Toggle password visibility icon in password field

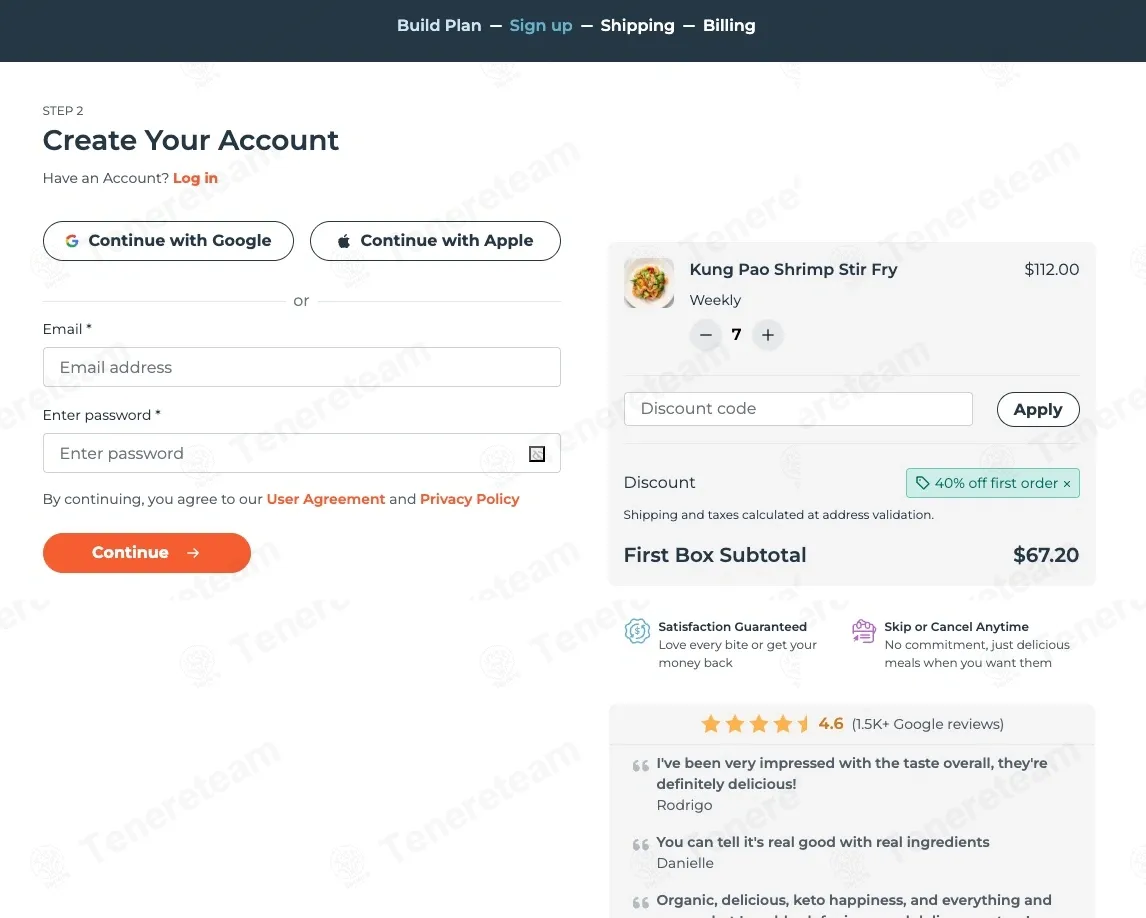click(x=537, y=454)
